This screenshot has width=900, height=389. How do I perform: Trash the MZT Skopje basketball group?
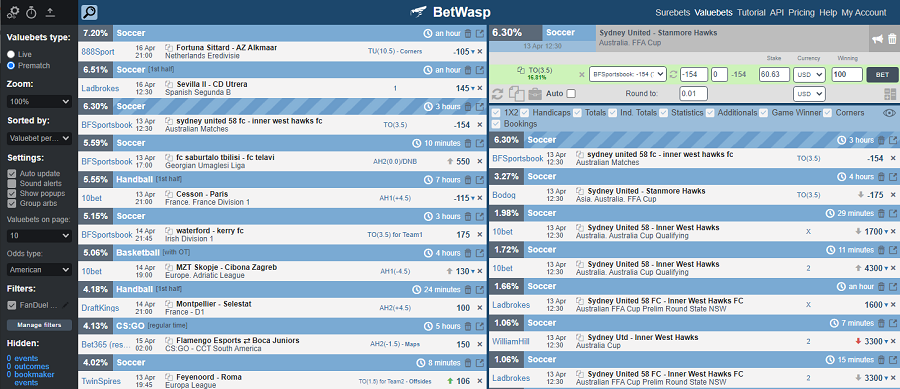coord(468,253)
